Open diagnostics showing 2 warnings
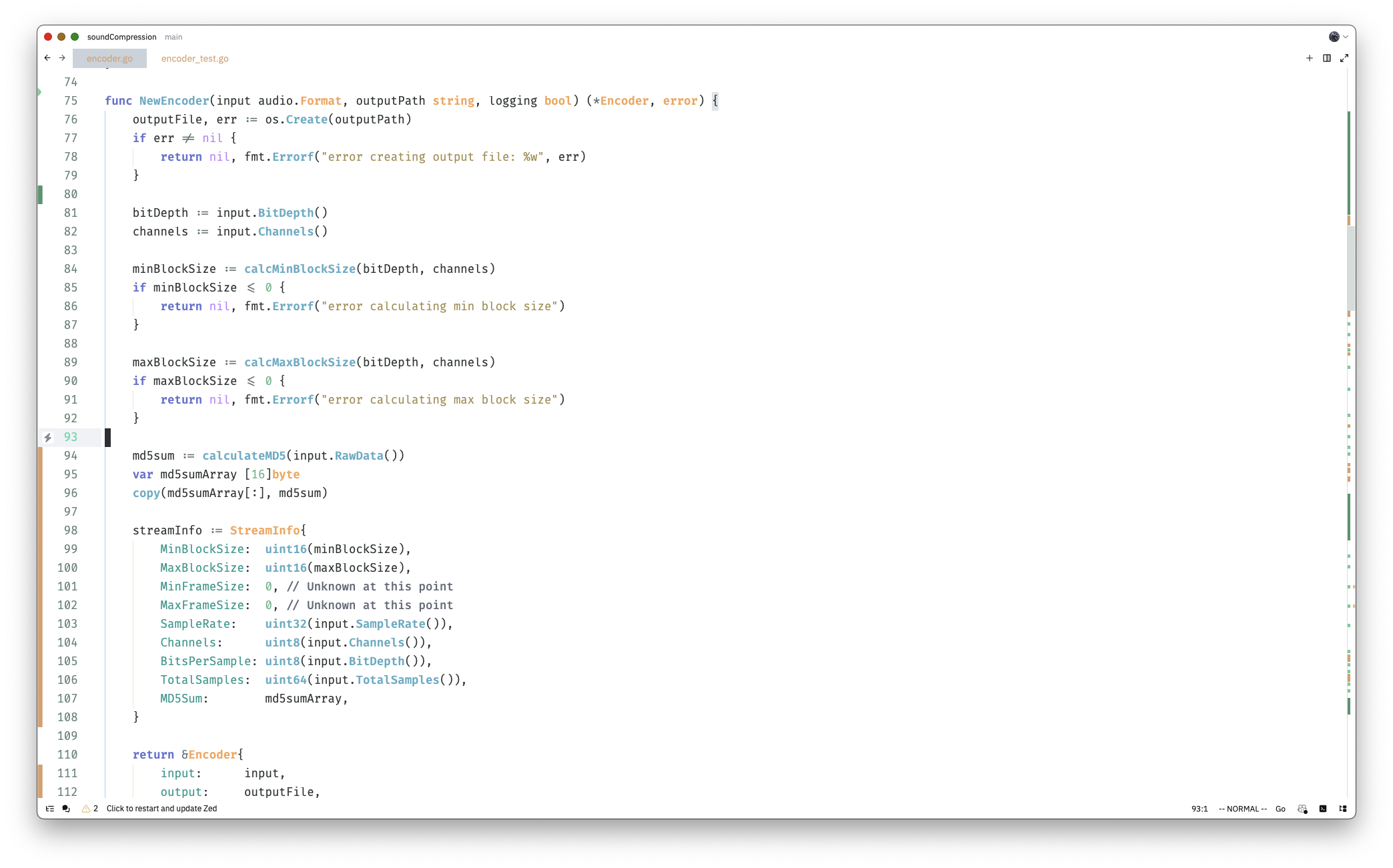 pyautogui.click(x=90, y=809)
